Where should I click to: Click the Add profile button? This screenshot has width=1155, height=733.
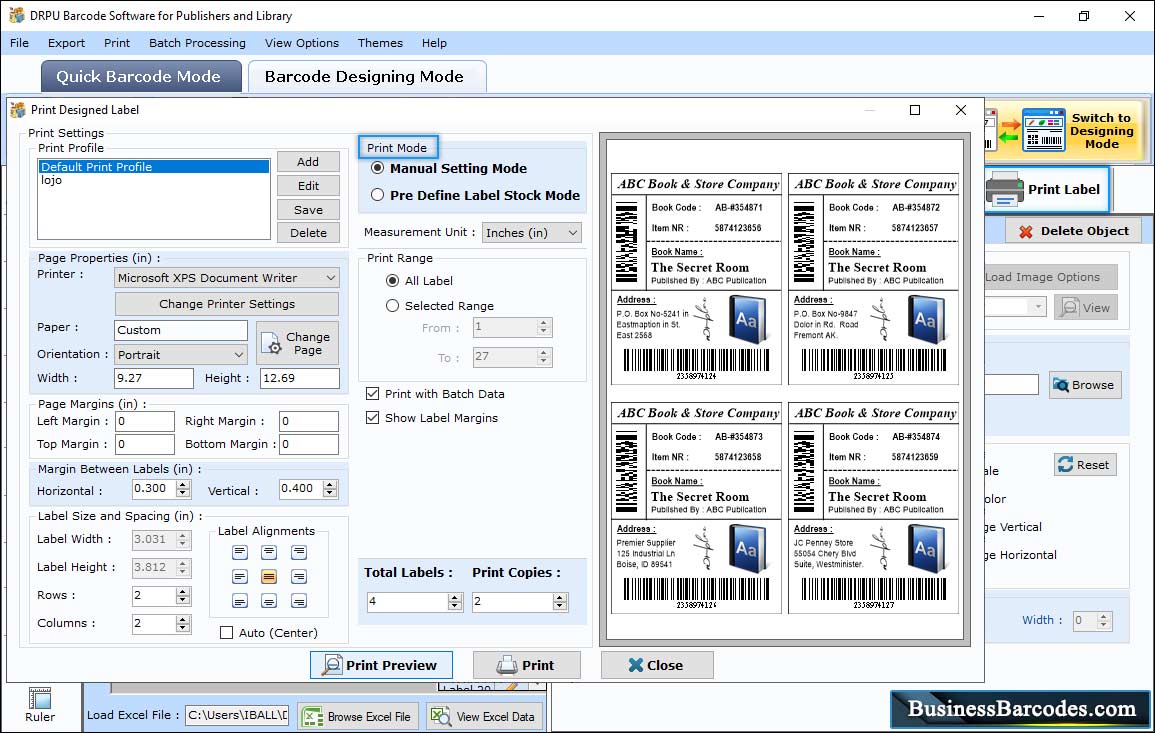tap(308, 161)
